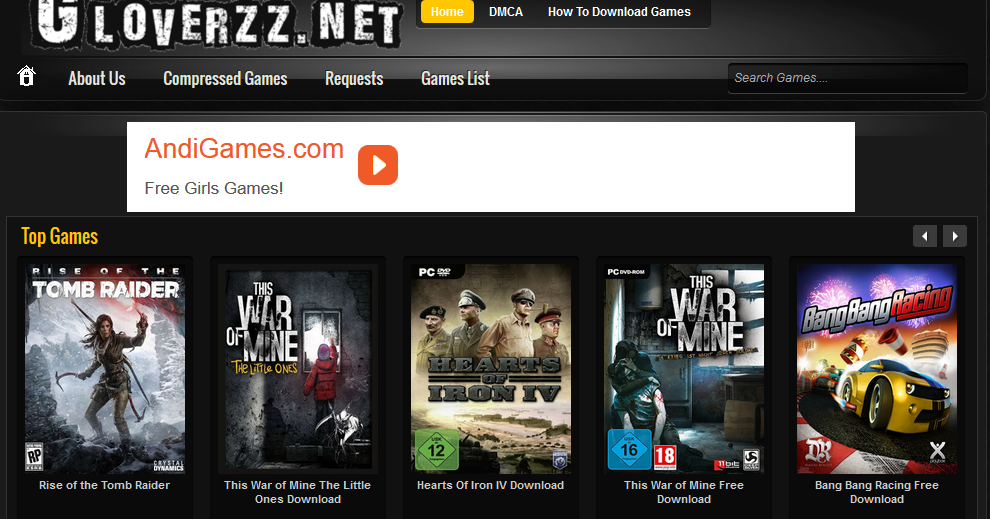This screenshot has height=519, width=990.
Task: Click Hearts Of Iron IV Download link
Action: point(491,485)
